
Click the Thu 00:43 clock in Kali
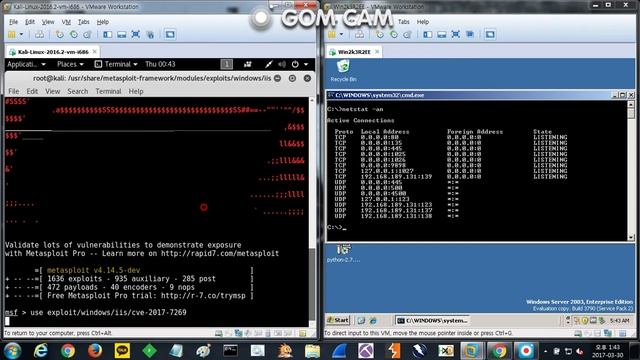(160, 64)
